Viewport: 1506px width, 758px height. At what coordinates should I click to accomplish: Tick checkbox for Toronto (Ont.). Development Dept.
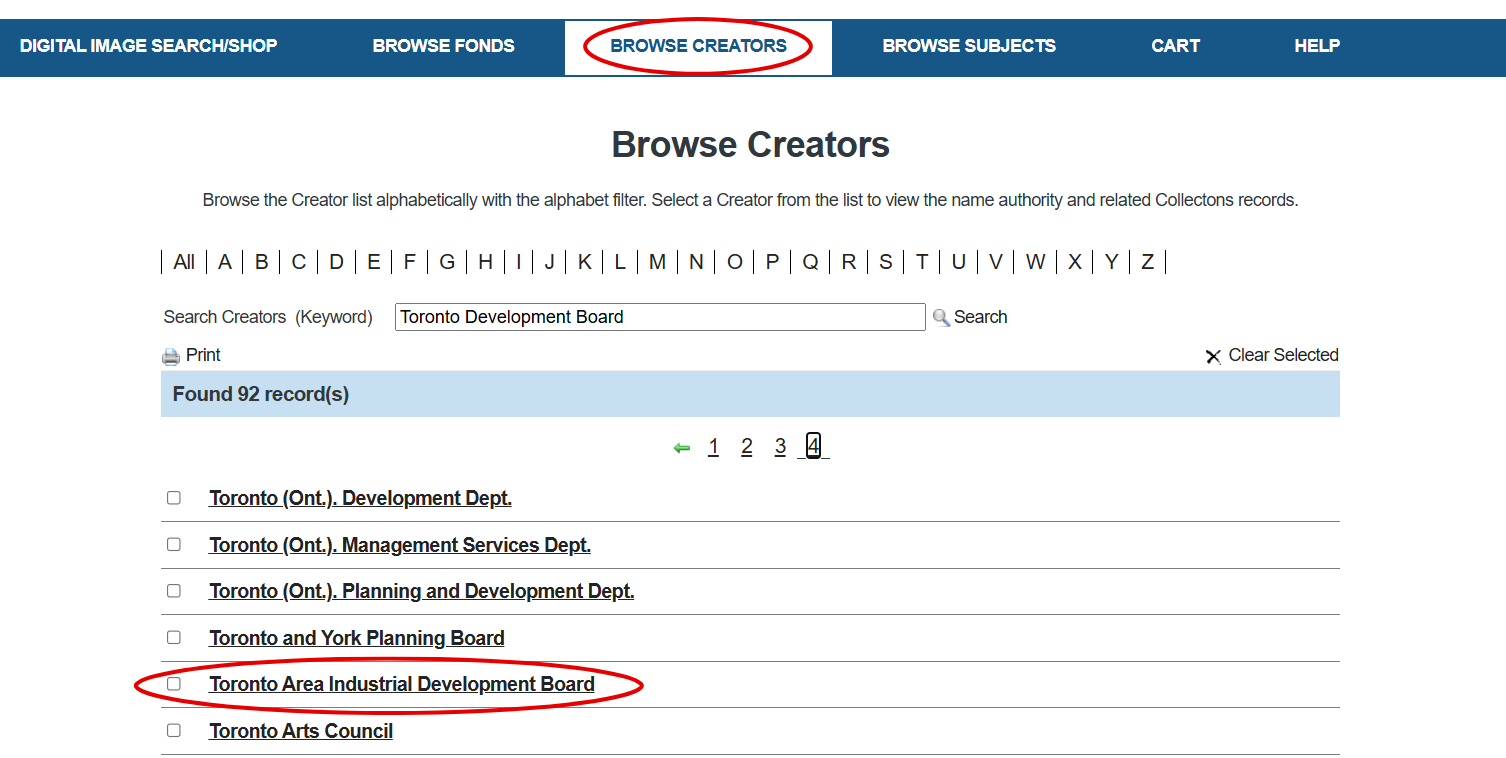174,498
